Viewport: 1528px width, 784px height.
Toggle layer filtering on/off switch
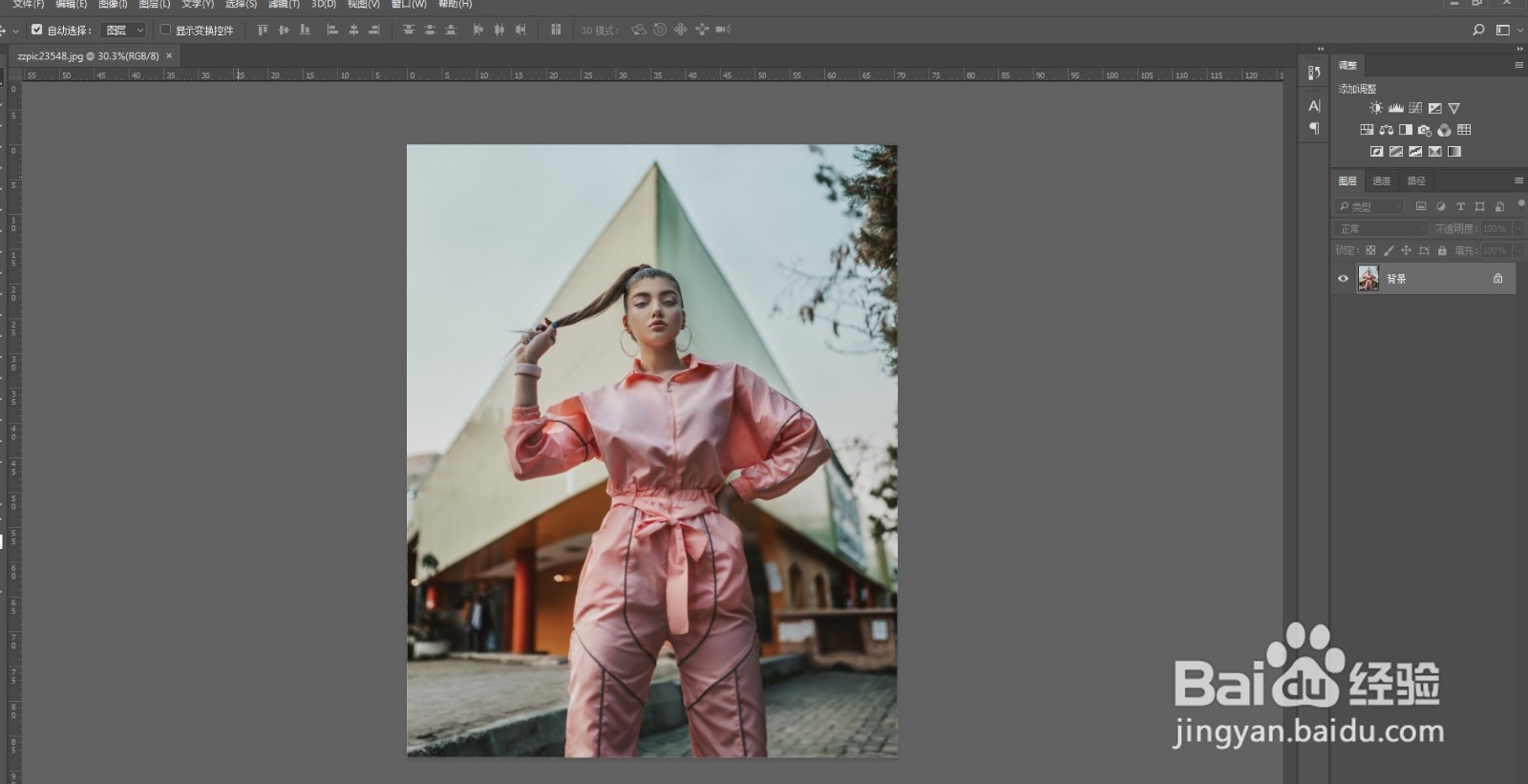pyautogui.click(x=1521, y=206)
